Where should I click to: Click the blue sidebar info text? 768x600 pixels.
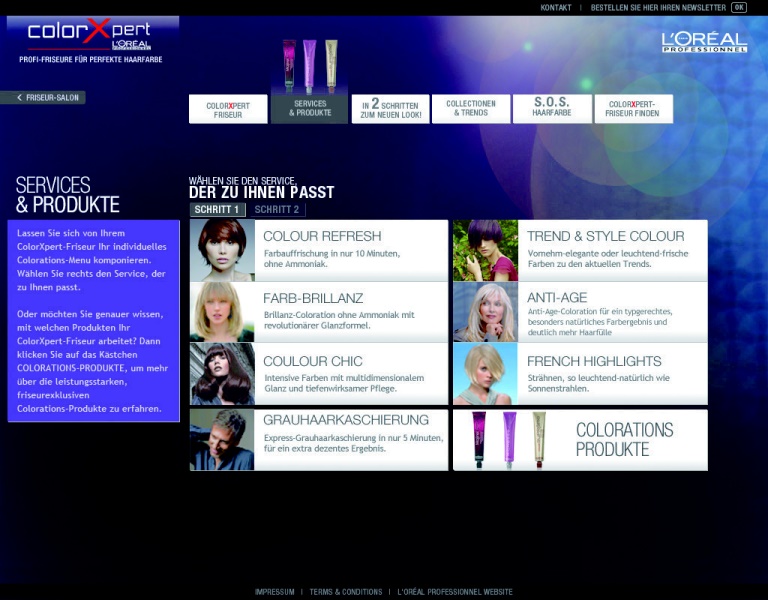(94, 321)
